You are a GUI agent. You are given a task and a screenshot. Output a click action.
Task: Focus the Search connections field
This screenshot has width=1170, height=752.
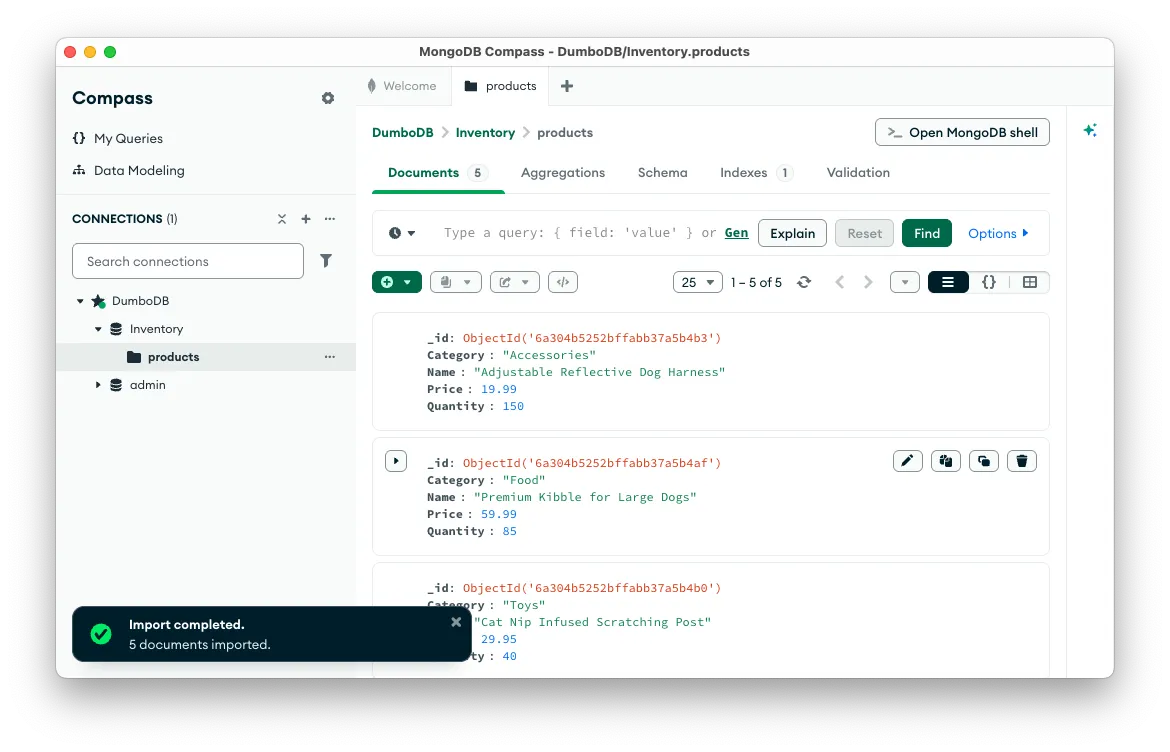(x=188, y=262)
